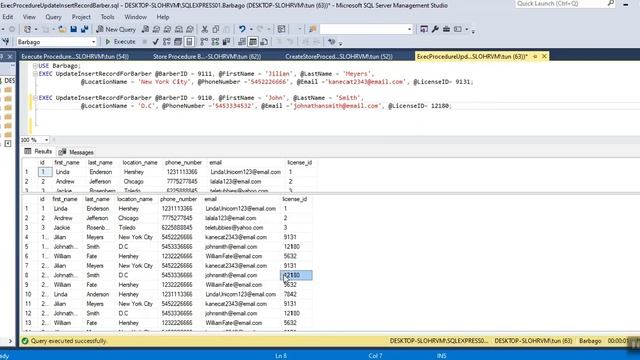Switch to Store Procedure B tab

[x=207, y=57]
